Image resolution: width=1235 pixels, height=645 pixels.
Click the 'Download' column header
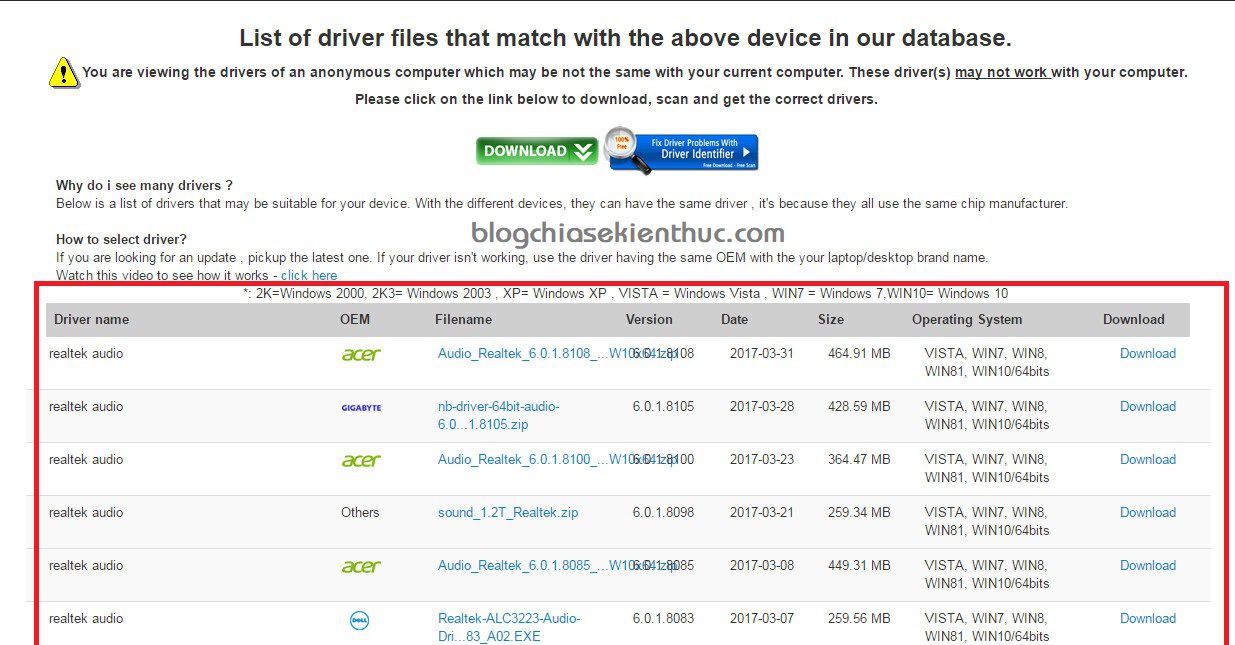point(1134,319)
